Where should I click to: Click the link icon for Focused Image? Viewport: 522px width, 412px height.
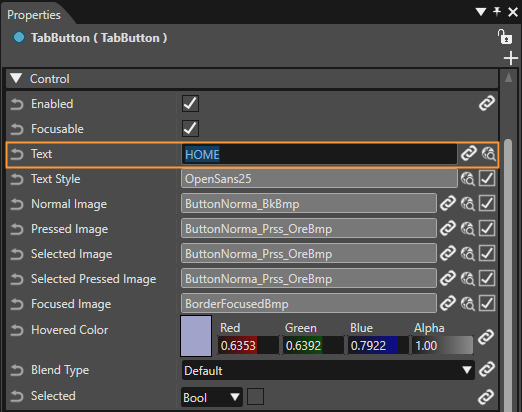coord(448,303)
